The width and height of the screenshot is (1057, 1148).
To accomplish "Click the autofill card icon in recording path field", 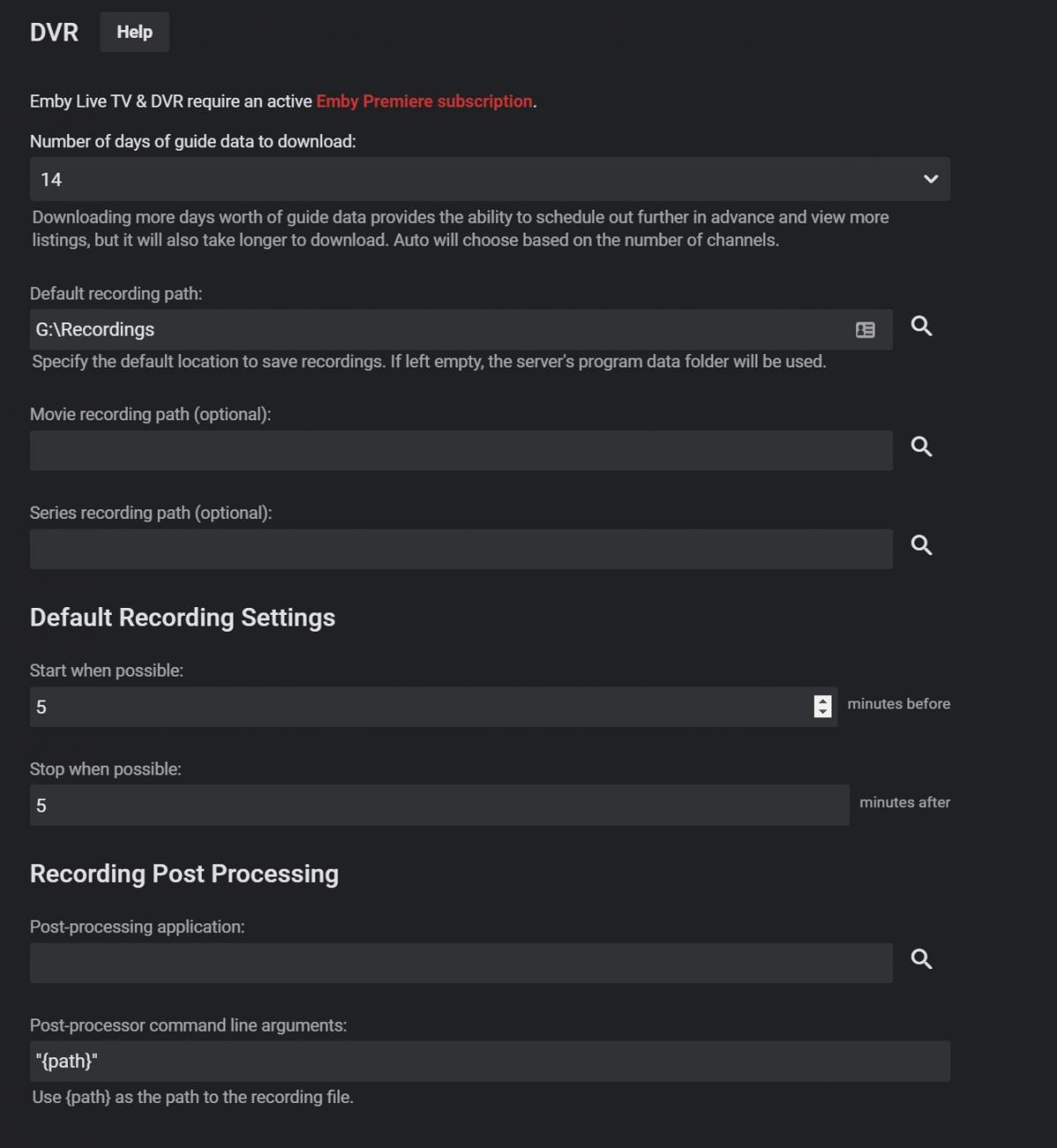I will [x=865, y=330].
